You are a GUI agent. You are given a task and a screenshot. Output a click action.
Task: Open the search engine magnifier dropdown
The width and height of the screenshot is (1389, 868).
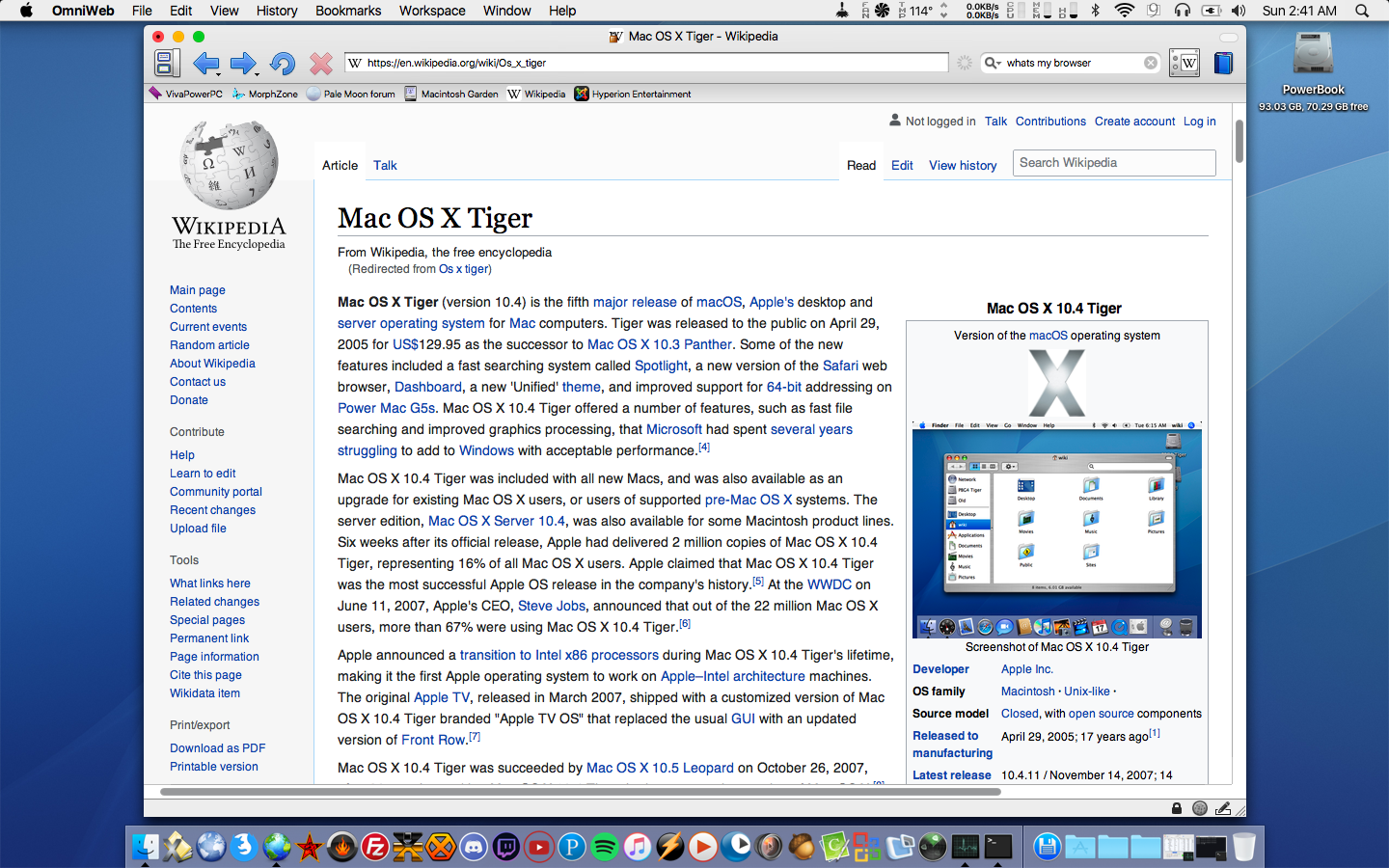tap(993, 63)
